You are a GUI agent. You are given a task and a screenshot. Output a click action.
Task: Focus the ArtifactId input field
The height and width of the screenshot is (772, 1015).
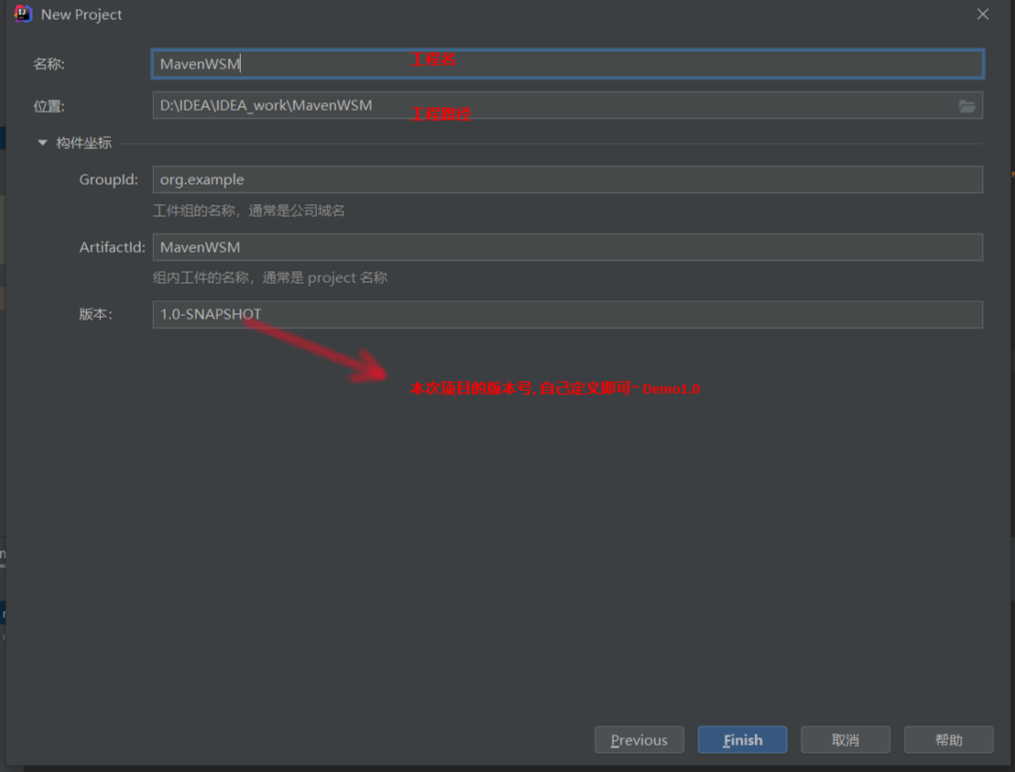[x=568, y=247]
